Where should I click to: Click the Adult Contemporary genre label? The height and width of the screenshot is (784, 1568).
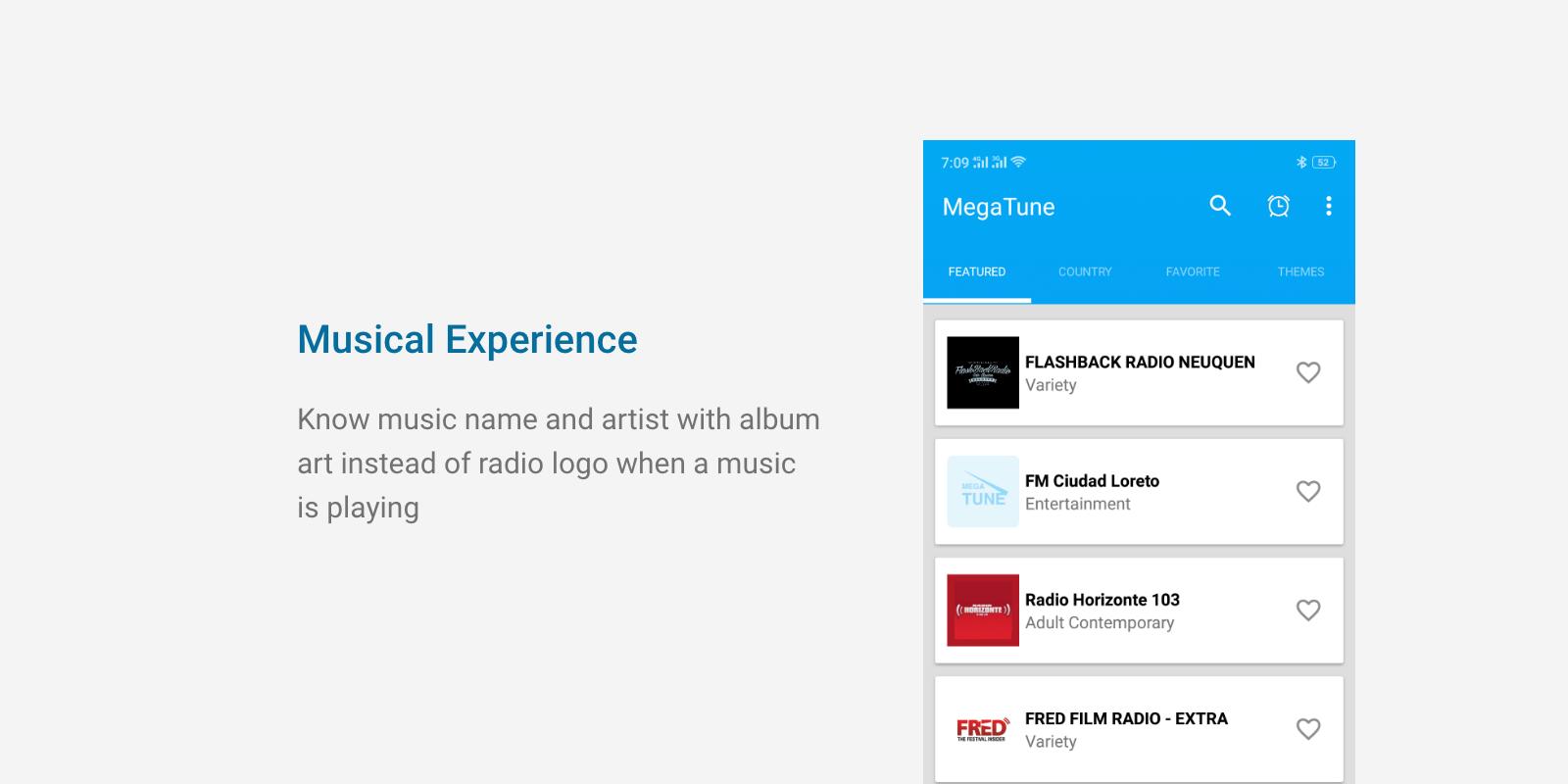(x=1100, y=623)
